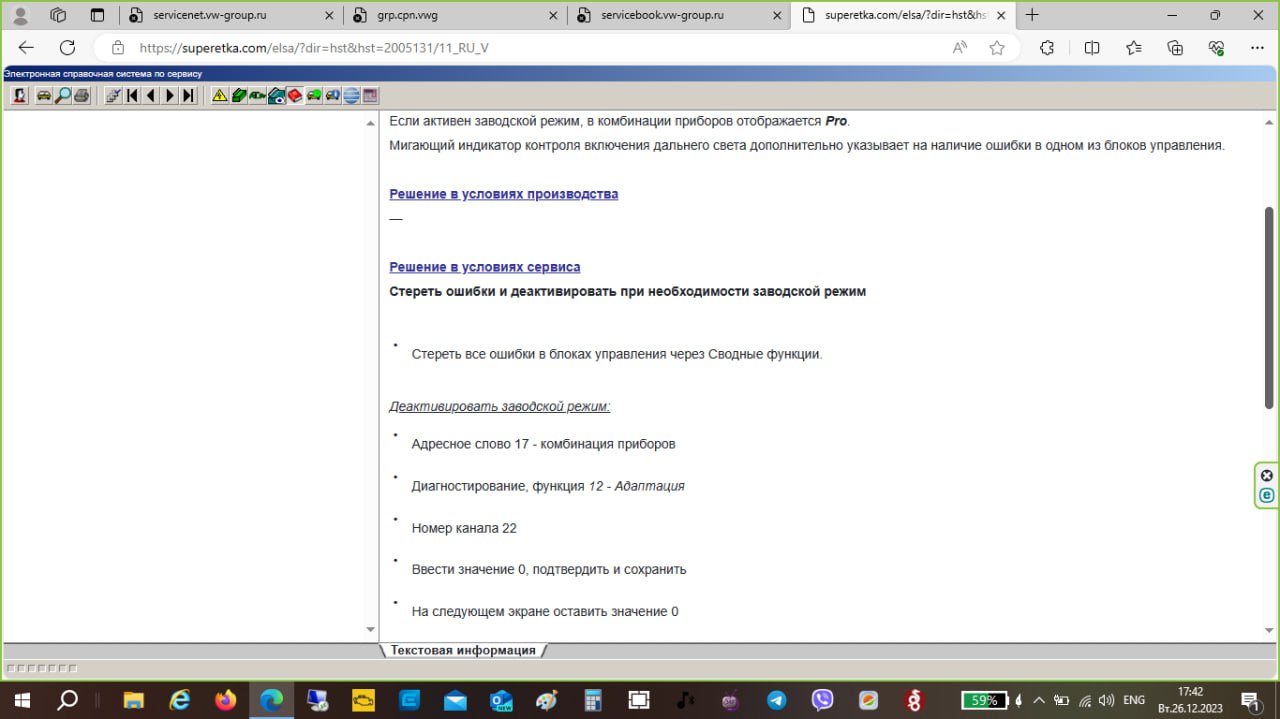Jump to last page arrow
Image resolution: width=1280 pixels, height=719 pixels.
point(189,95)
